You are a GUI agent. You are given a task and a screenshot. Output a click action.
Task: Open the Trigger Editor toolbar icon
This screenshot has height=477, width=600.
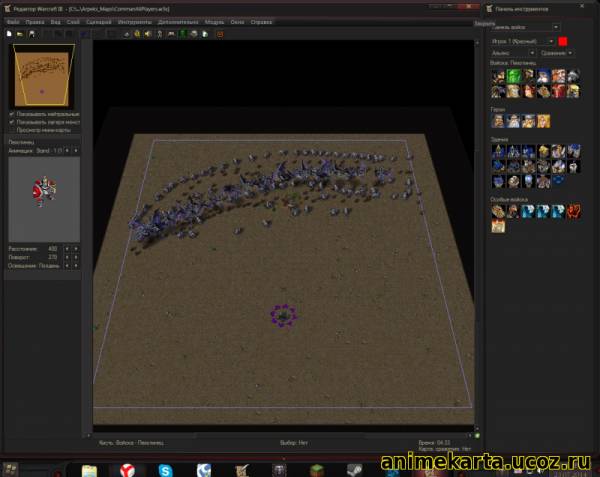tap(137, 34)
